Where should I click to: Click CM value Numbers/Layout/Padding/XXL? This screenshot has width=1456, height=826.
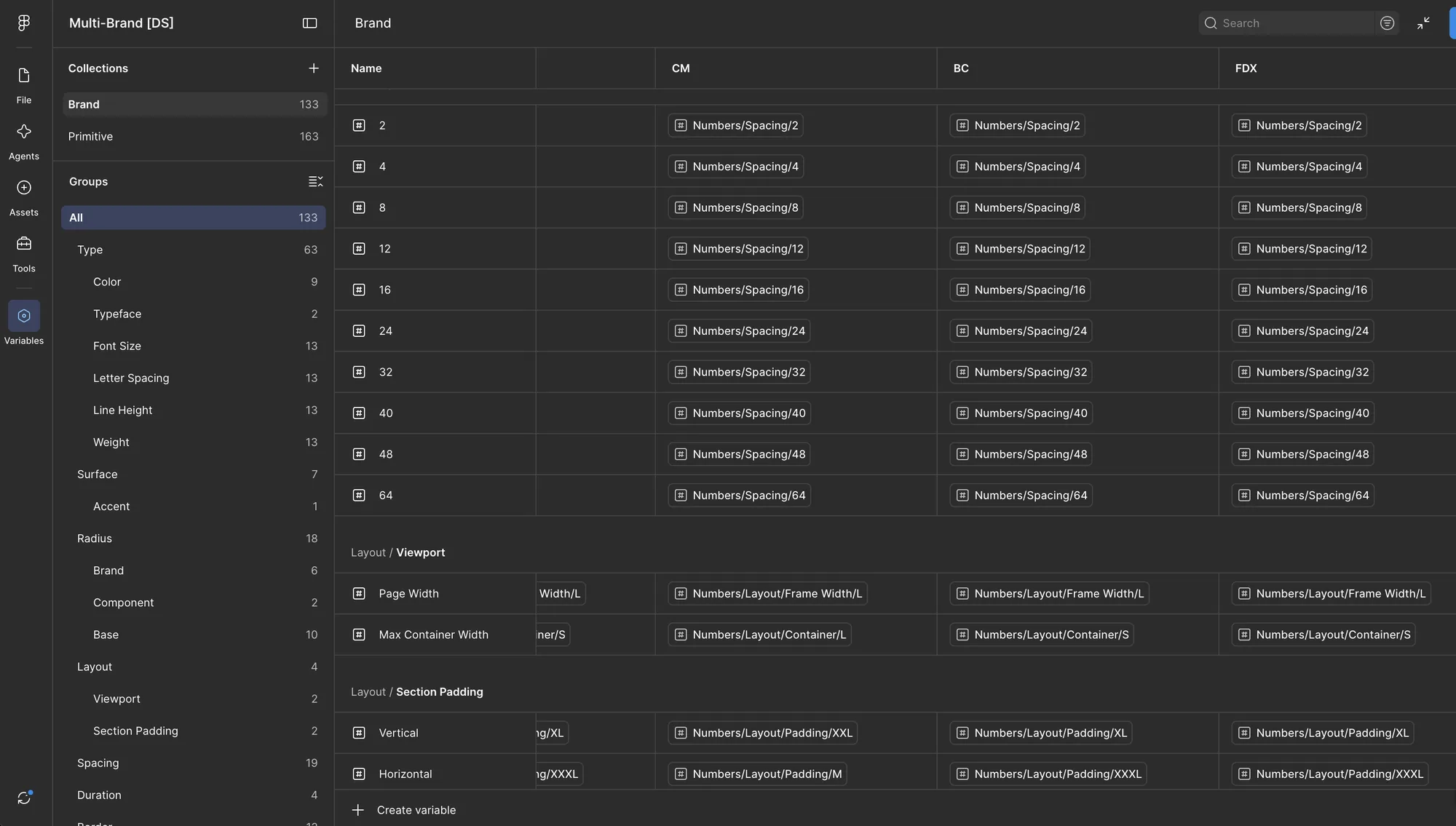[763, 733]
